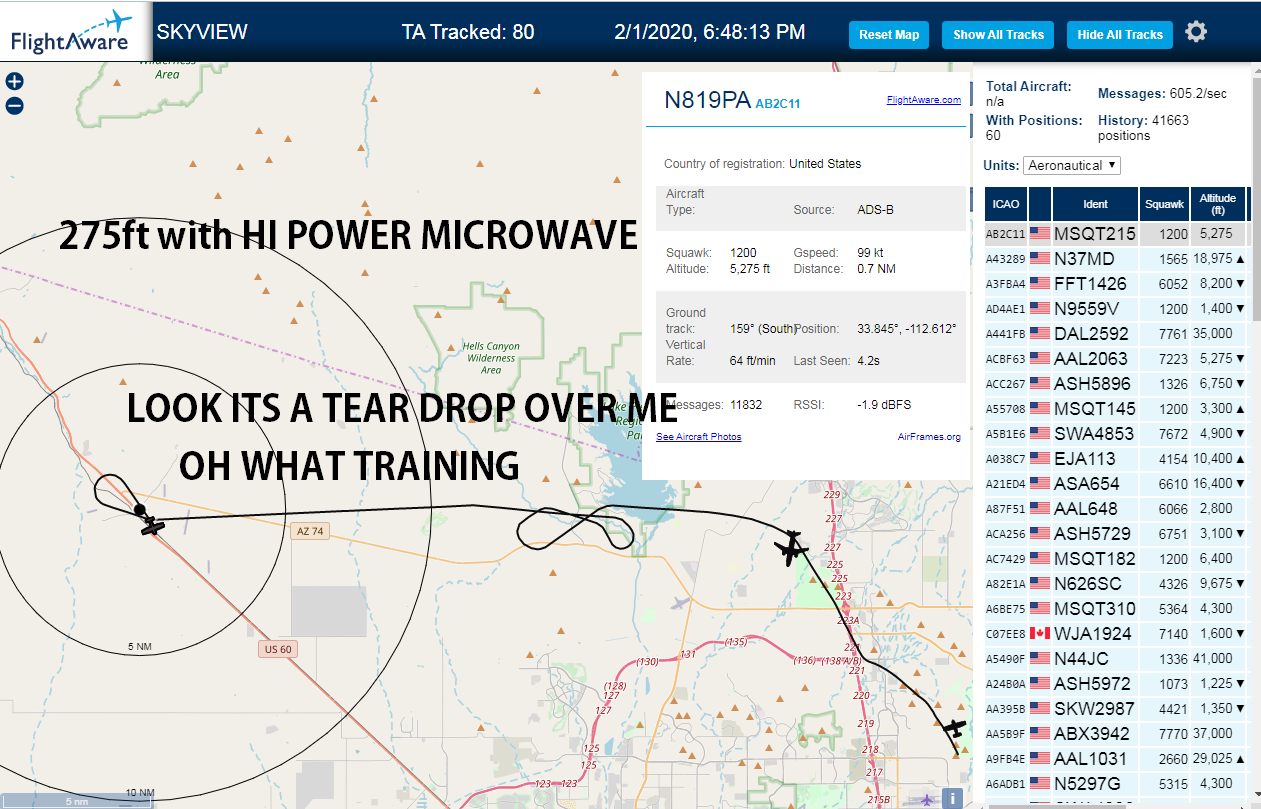Open the See Aircraft Photos link
Viewport: 1261px width, 809px height.
click(698, 437)
